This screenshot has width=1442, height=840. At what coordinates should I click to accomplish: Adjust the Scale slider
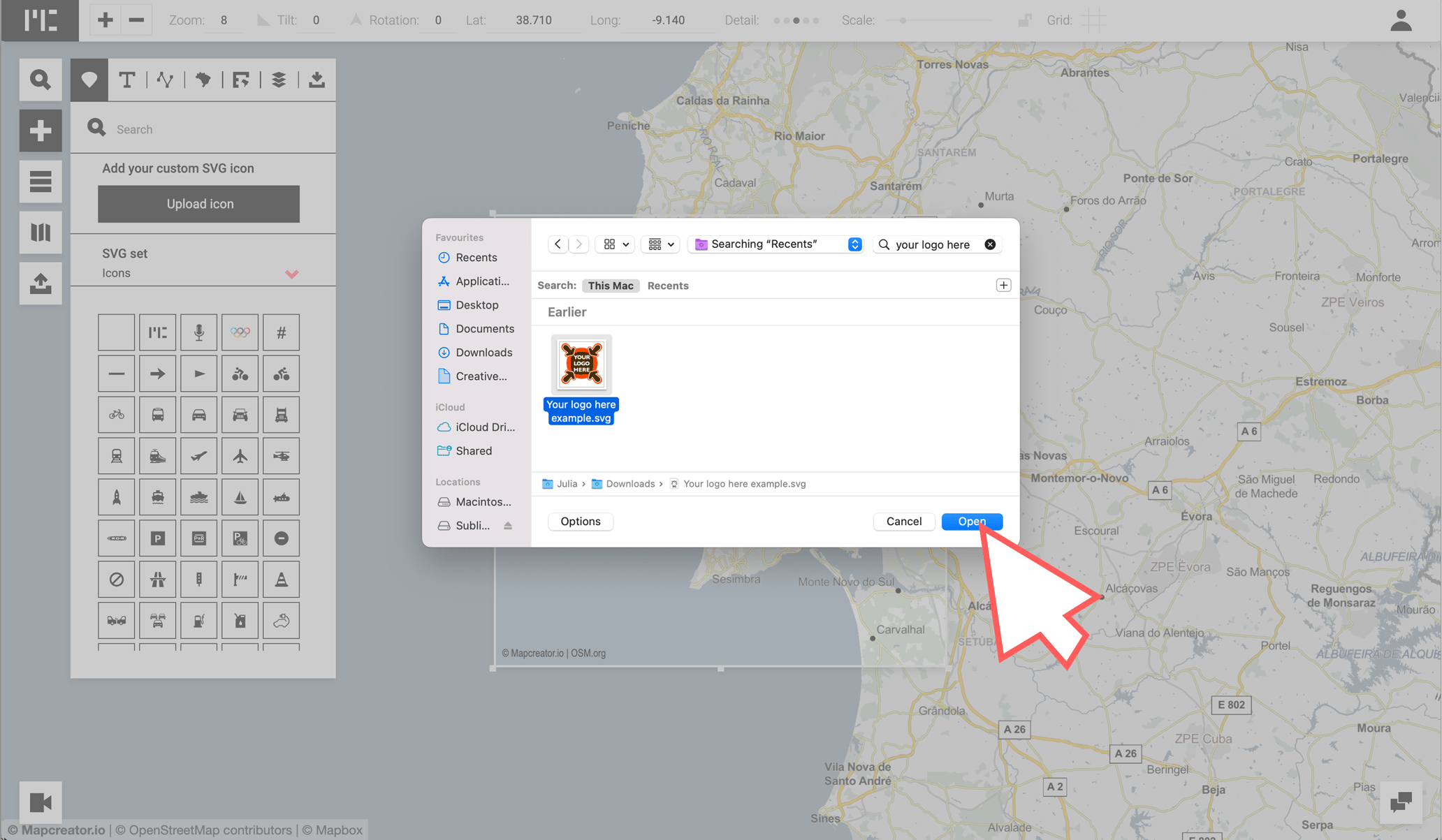pyautogui.click(x=903, y=20)
